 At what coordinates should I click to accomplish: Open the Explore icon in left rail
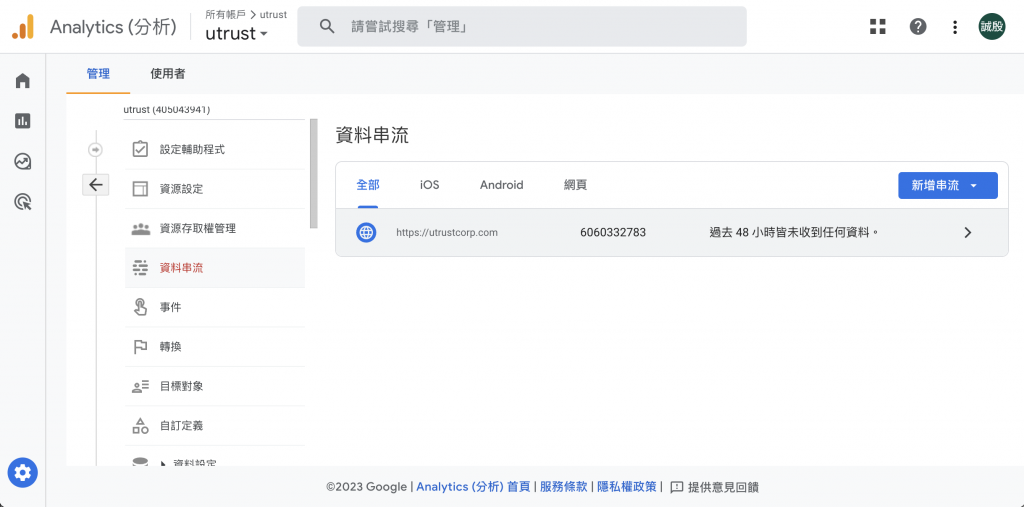pos(23,161)
